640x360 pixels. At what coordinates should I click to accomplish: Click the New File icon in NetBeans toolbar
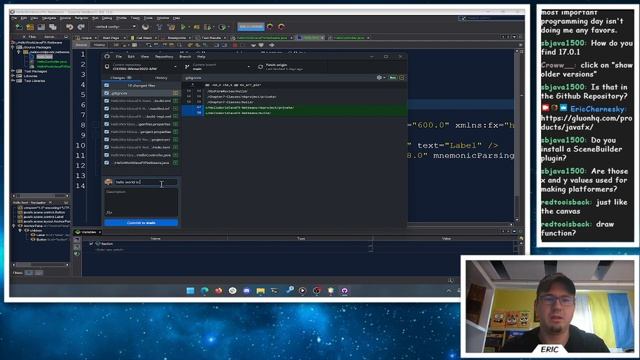pyautogui.click(x=19, y=27)
